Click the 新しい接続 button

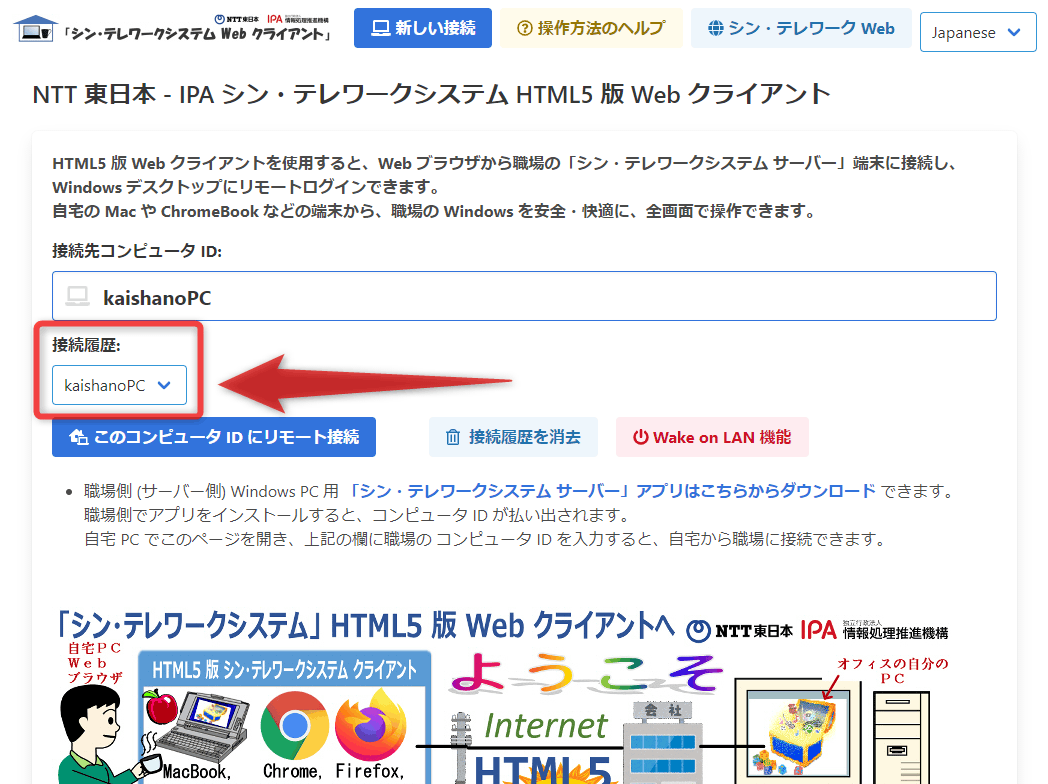point(422,28)
